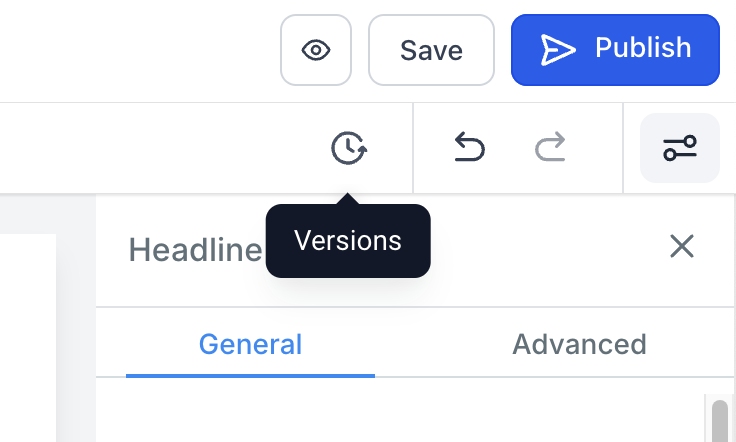Screen dimensions: 736x442
Task: Toggle the settings sliders panel icon
Action: click(680, 149)
